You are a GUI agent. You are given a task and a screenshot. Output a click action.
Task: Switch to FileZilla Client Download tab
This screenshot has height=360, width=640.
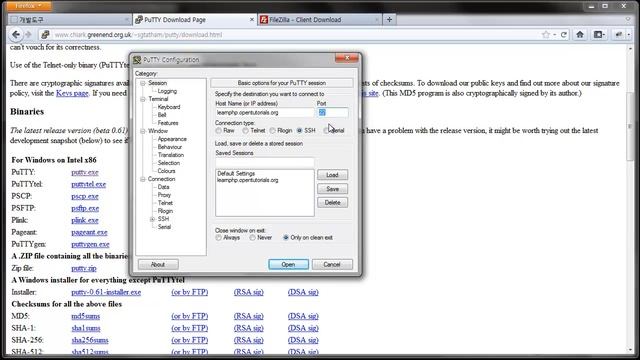(319, 19)
